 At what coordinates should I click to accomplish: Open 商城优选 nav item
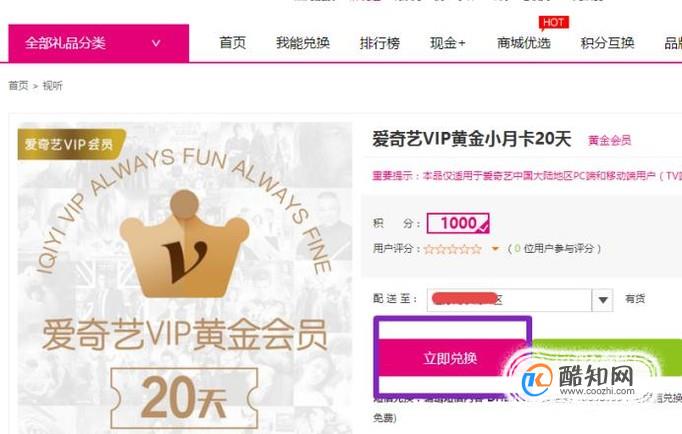[x=524, y=43]
